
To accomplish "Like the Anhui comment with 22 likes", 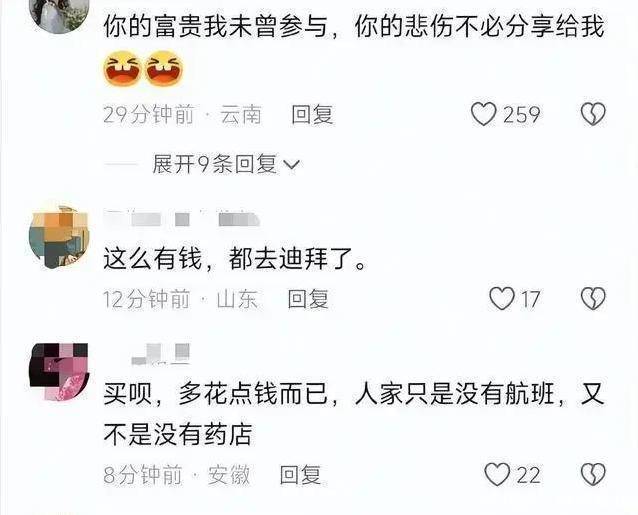I will pos(497,475).
